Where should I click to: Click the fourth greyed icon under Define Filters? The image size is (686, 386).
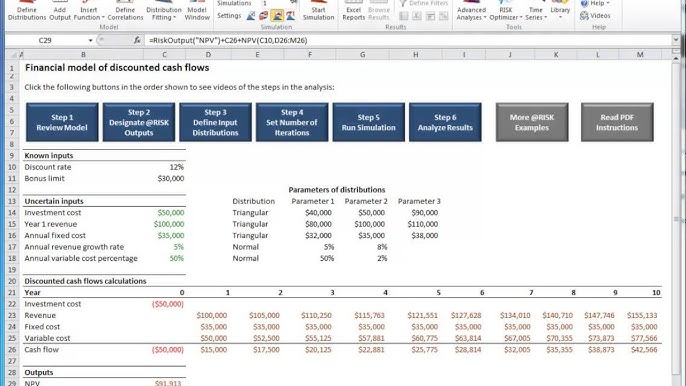(444, 17)
